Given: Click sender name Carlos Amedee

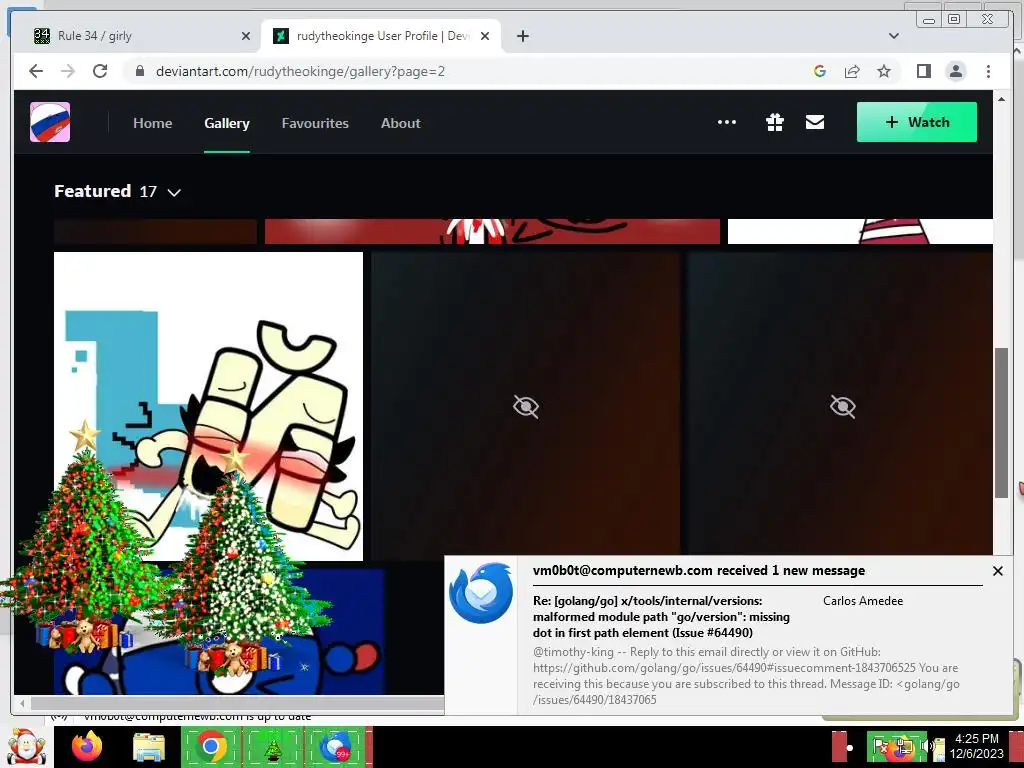Looking at the screenshot, I should click(863, 601).
